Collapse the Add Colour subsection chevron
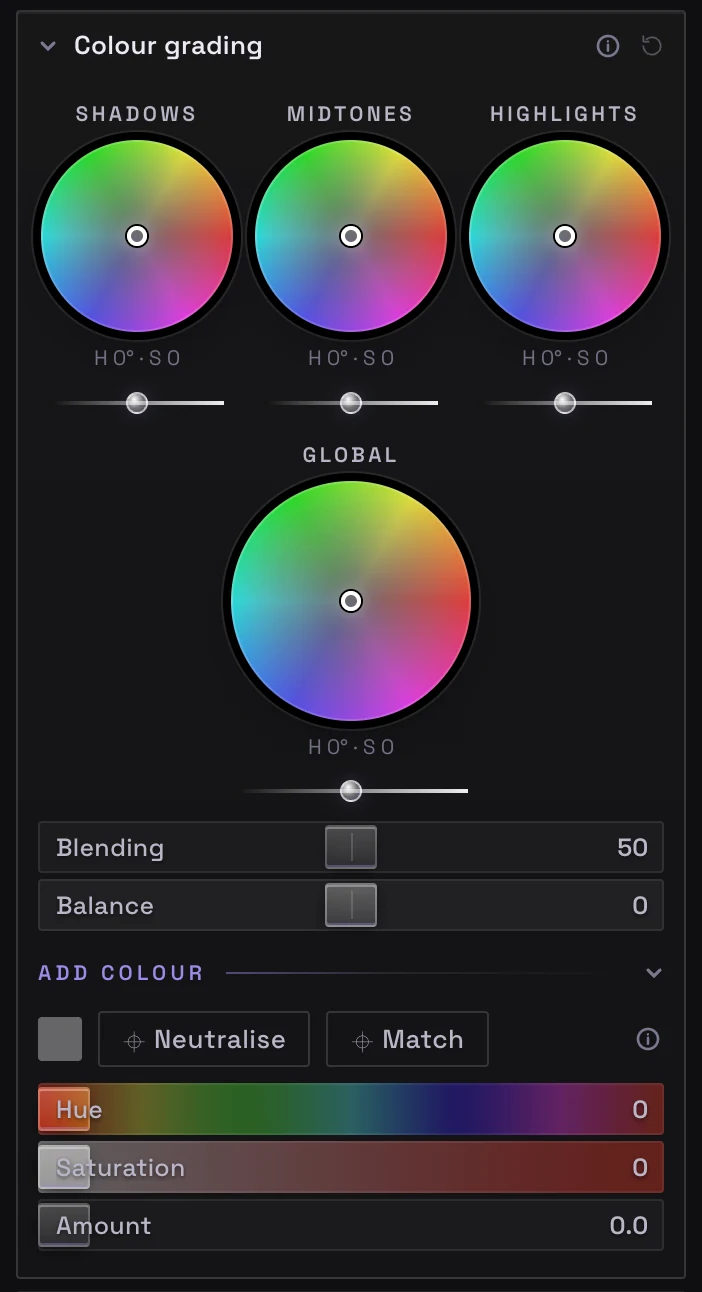This screenshot has height=1292, width=702. pyautogui.click(x=654, y=973)
